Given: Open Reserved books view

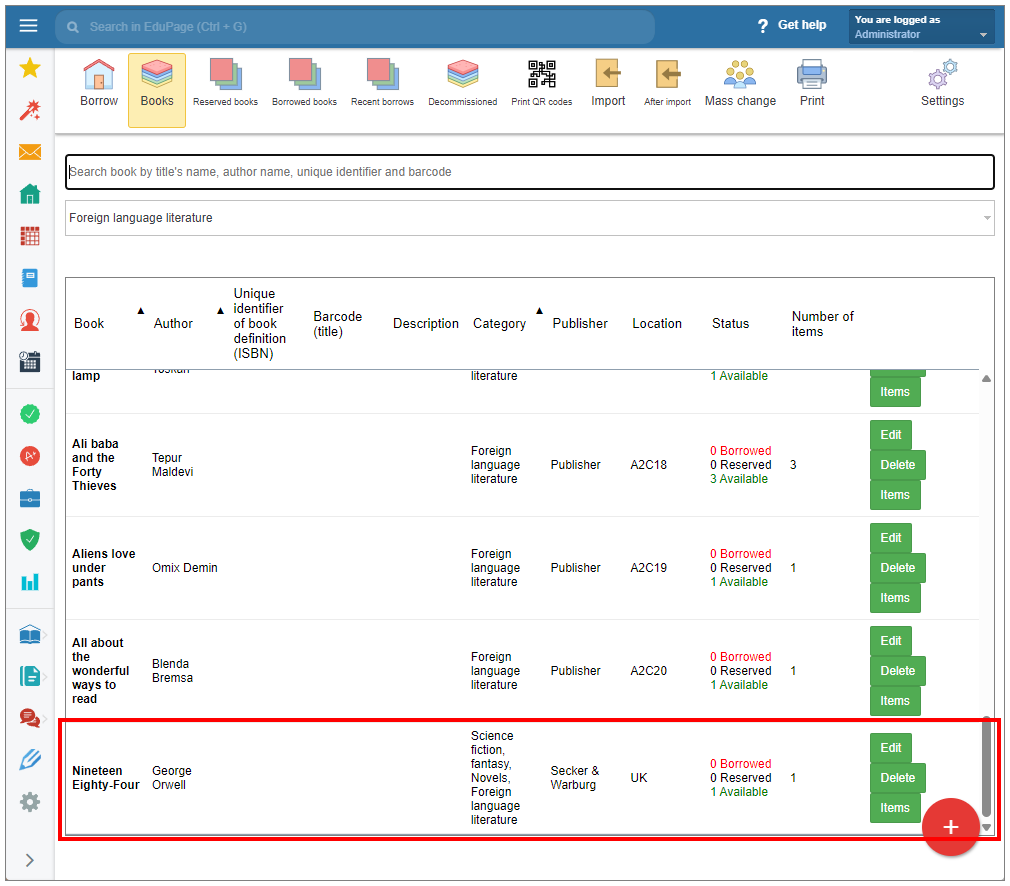Looking at the screenshot, I should coord(225,84).
